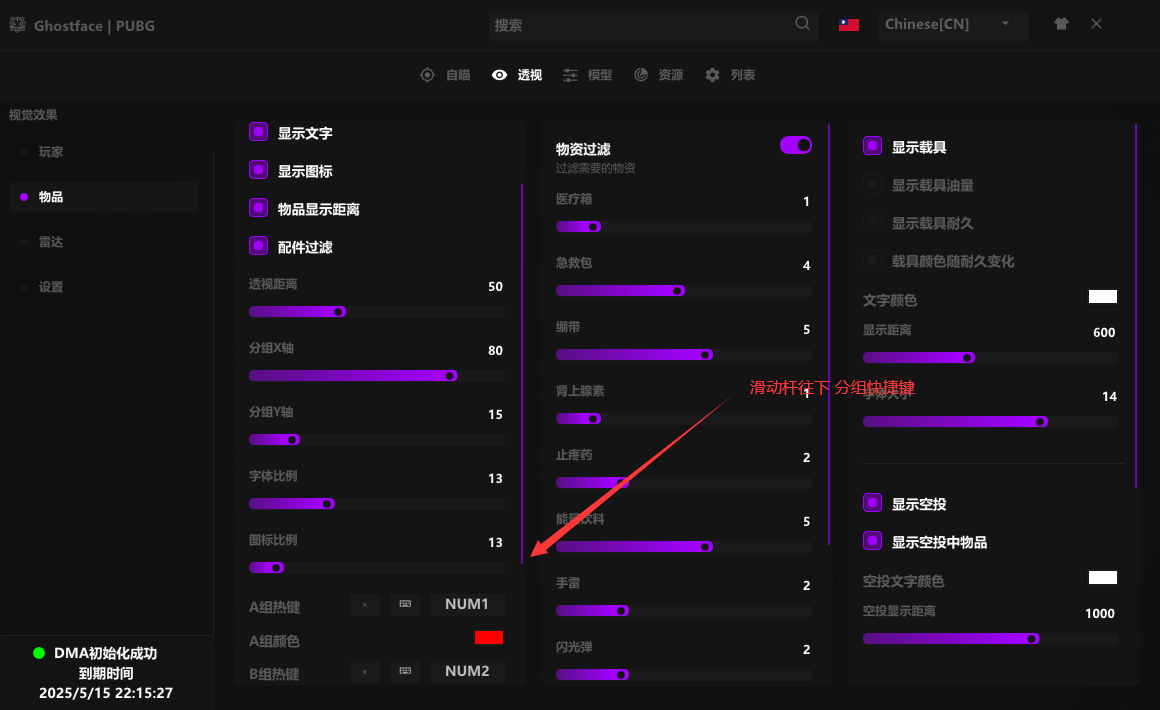This screenshot has height=710, width=1160.
Task: Click the search magnifier icon
Action: (802, 24)
